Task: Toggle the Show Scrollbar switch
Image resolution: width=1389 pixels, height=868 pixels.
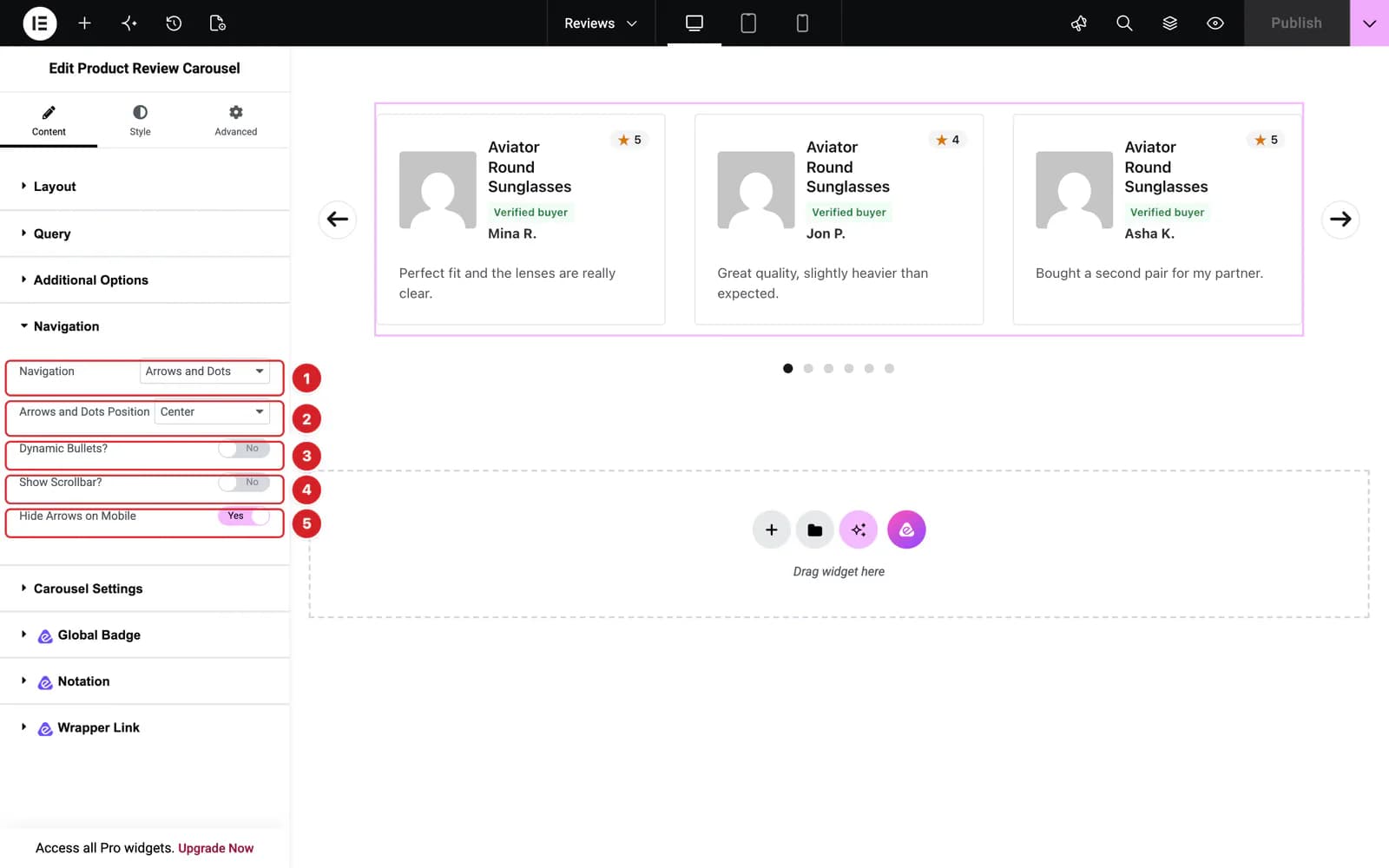Action: (x=244, y=483)
